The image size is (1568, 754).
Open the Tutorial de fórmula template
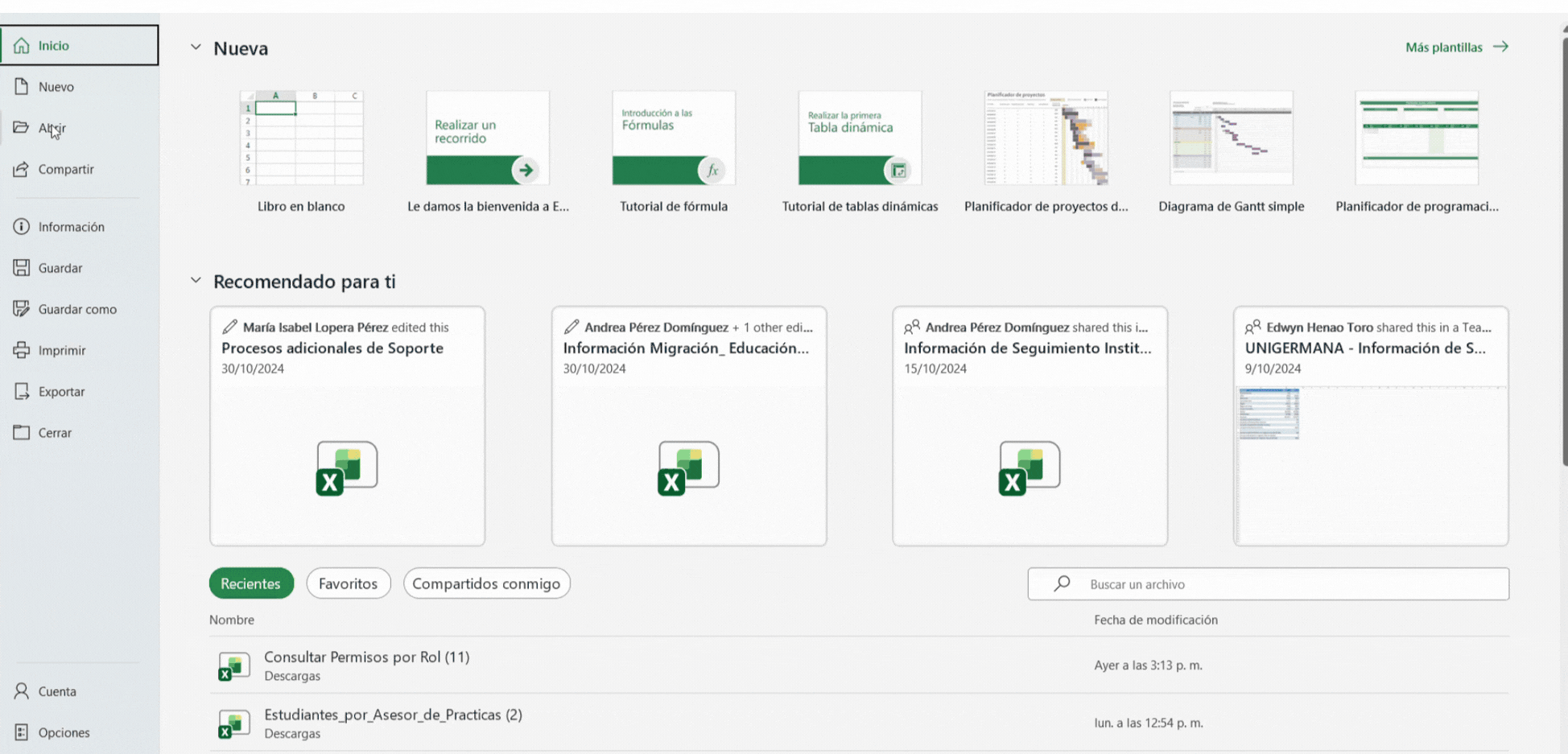674,153
